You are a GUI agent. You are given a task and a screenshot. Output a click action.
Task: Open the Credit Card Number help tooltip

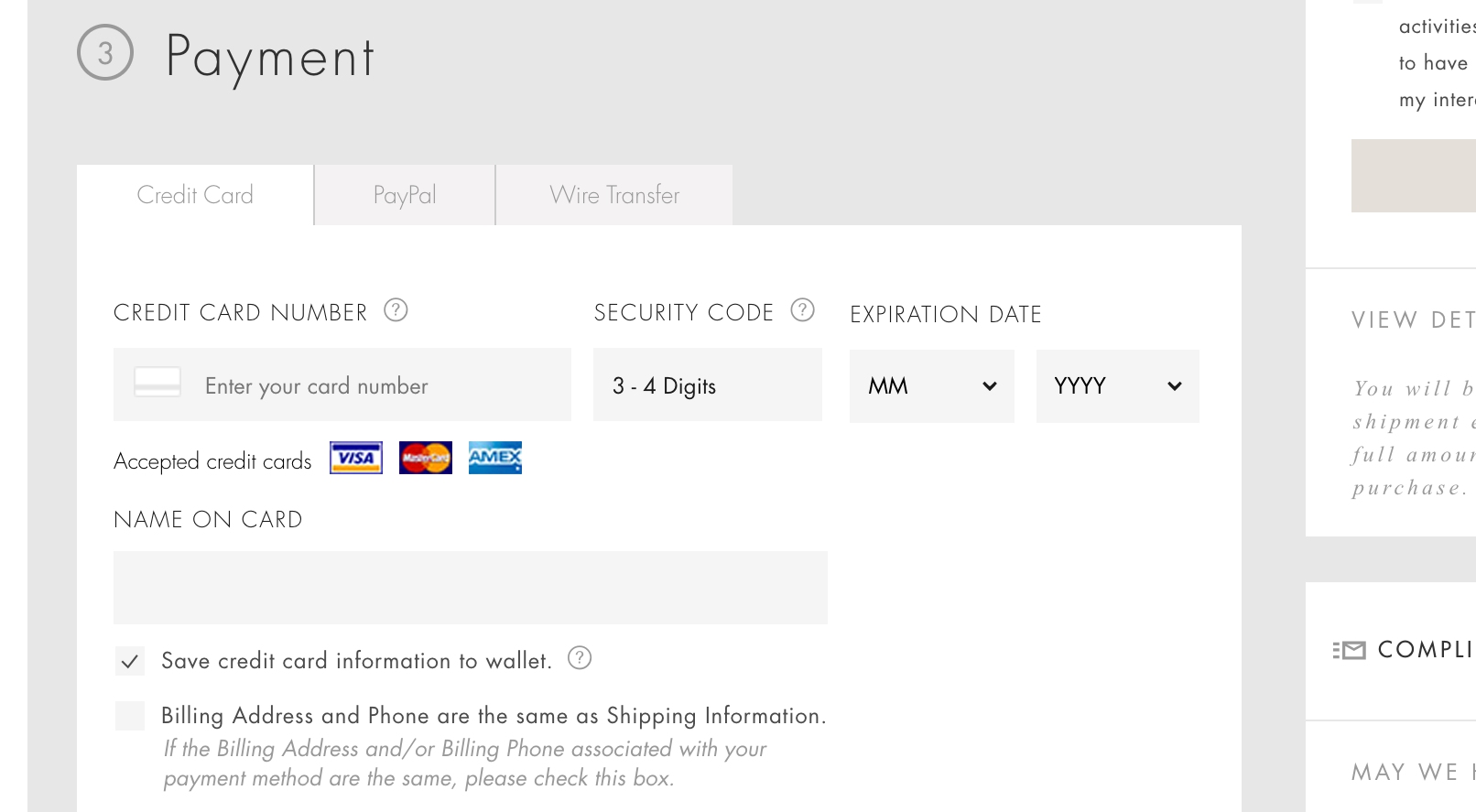click(x=396, y=310)
